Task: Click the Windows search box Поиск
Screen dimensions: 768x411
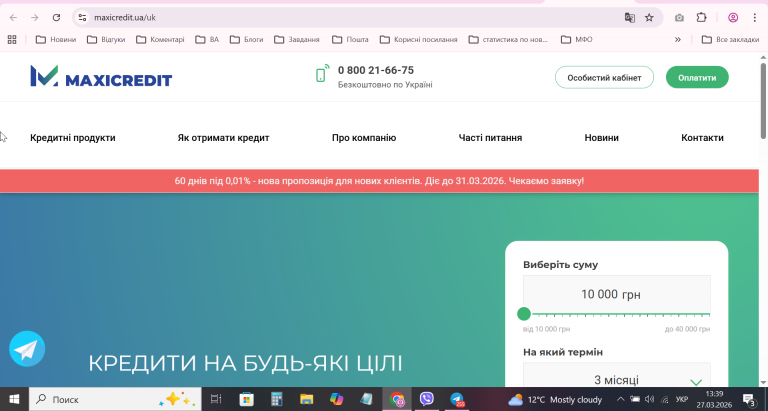Action: tap(115, 399)
